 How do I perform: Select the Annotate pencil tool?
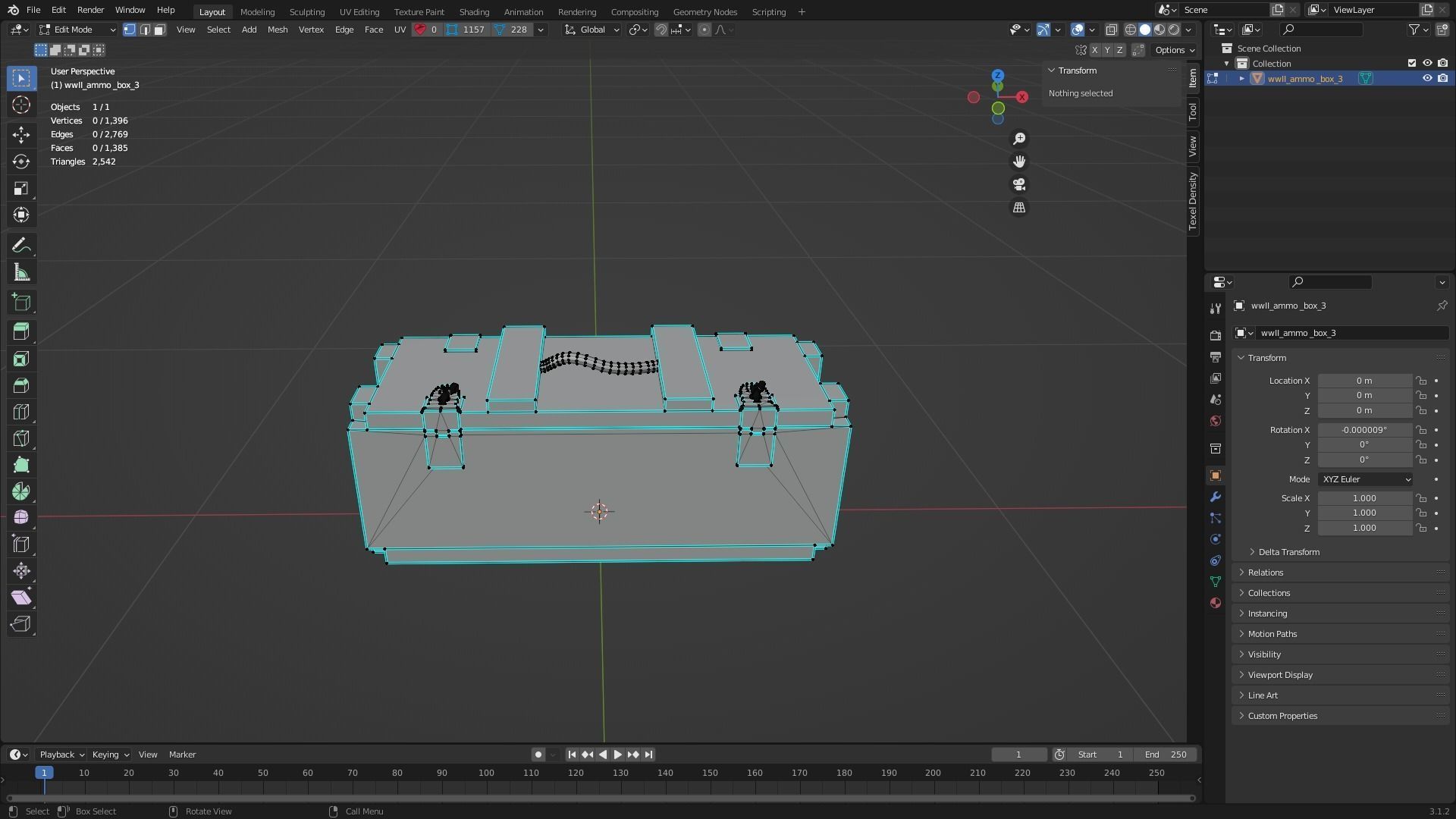pyautogui.click(x=21, y=246)
